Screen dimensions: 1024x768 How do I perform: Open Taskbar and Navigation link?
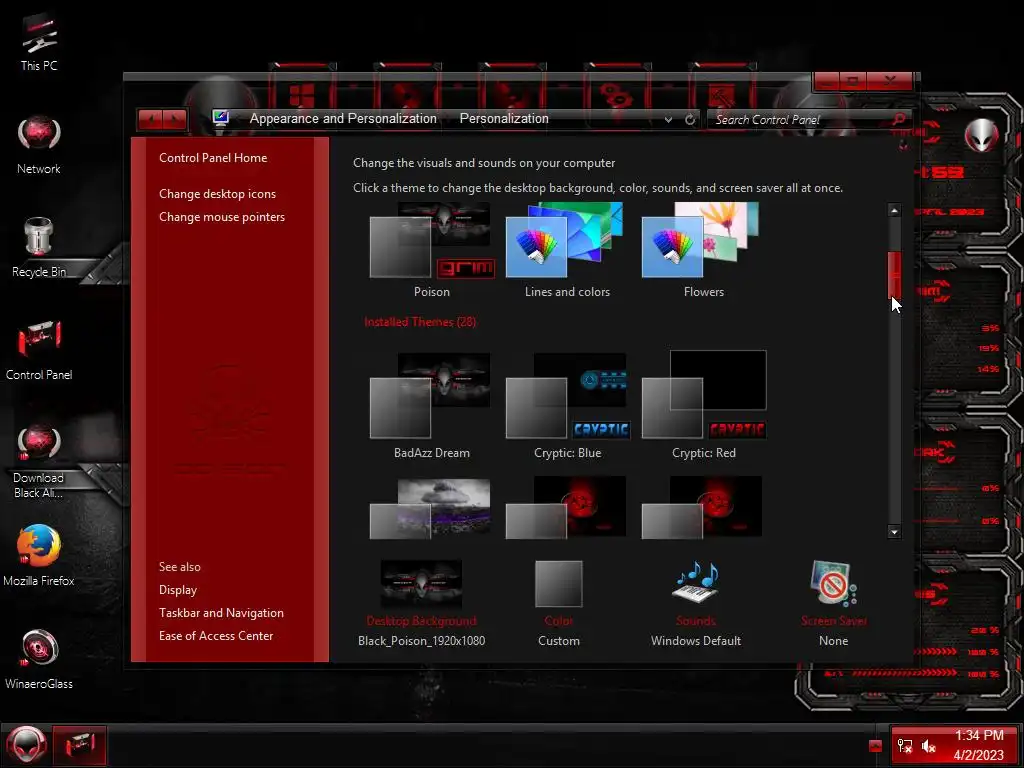click(221, 613)
